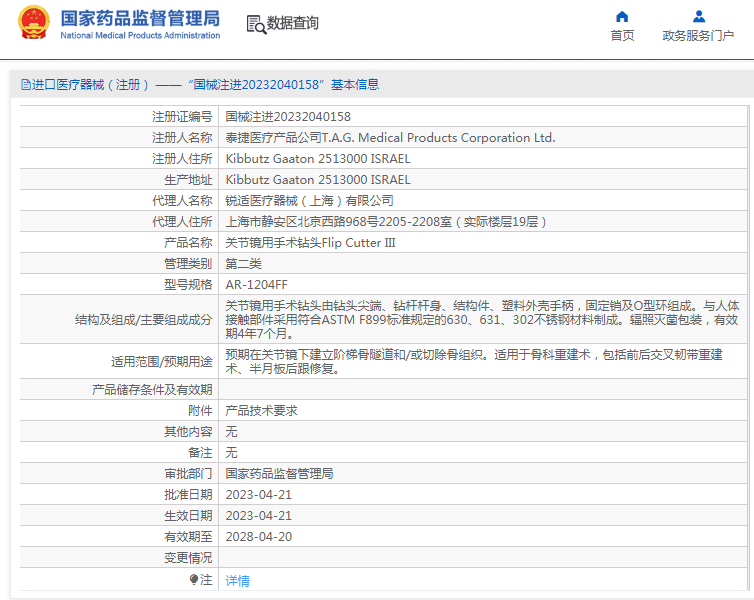Viewport: 754px width, 600px height.
Task: Open the data query search icon
Action: tap(256, 24)
